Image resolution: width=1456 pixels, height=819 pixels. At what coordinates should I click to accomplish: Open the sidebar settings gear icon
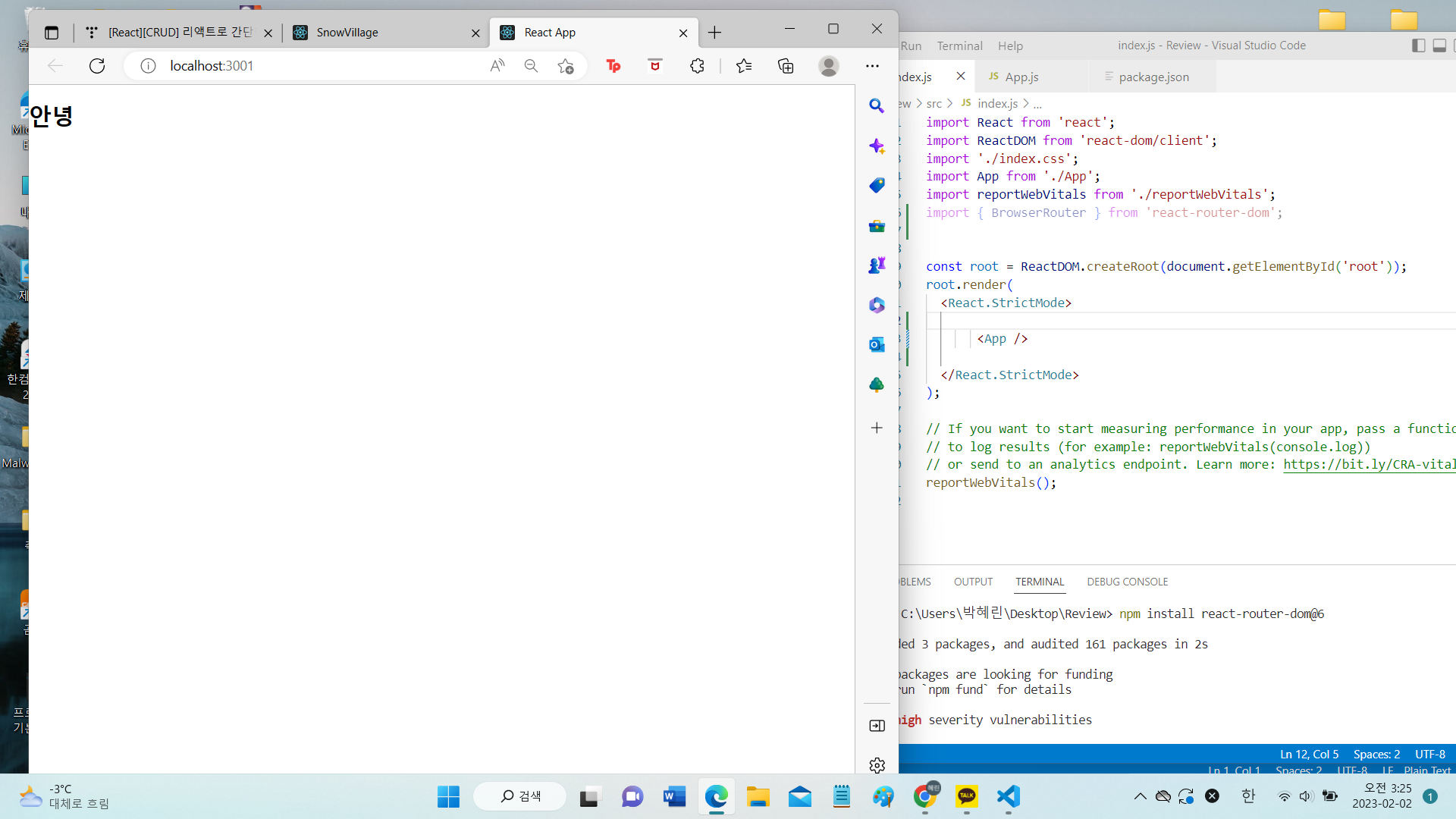(x=877, y=765)
